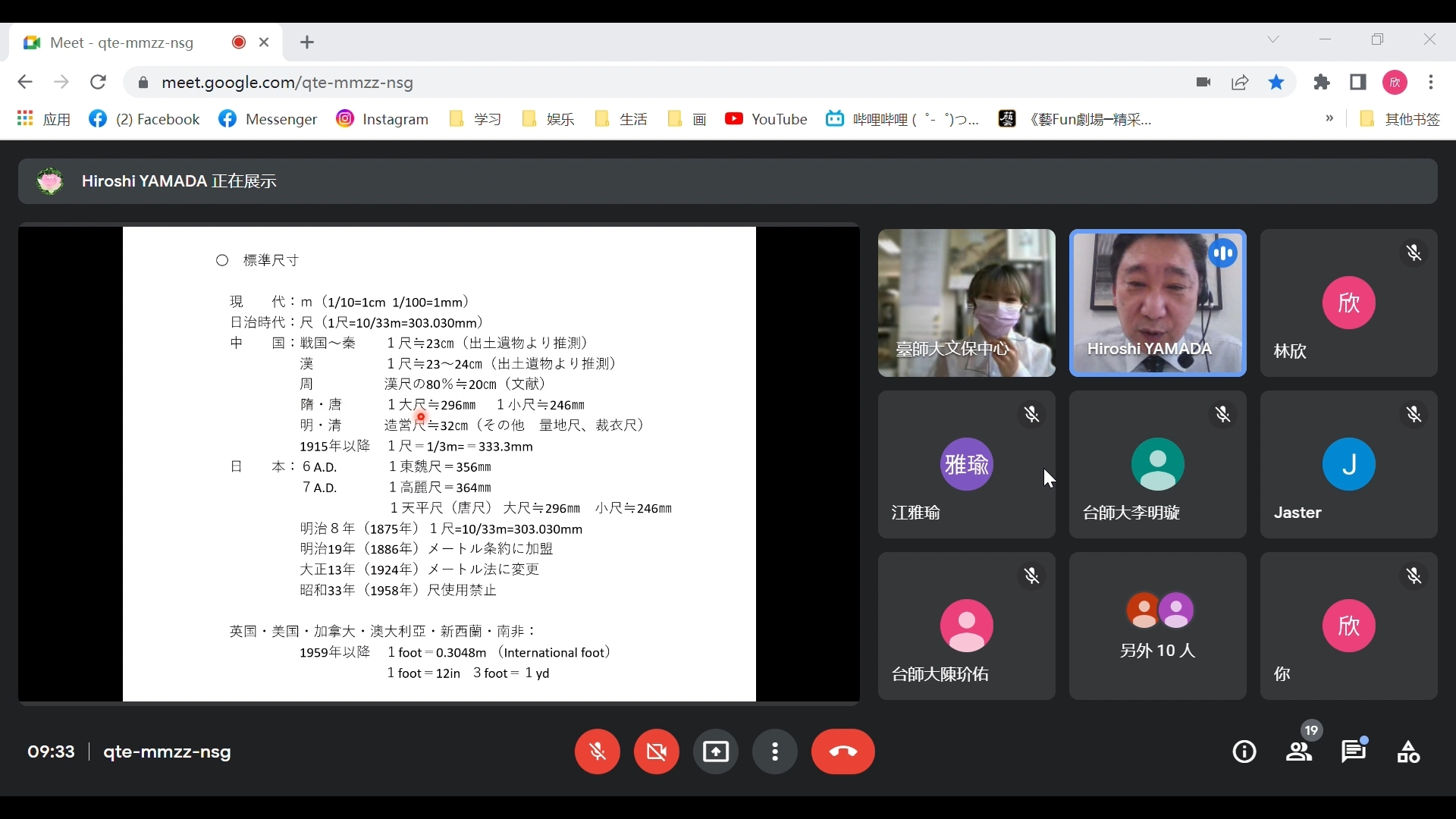This screenshot has height=819, width=1456.
Task: Select the Meet qte-mmzz-nsg tab
Action: coord(121,42)
